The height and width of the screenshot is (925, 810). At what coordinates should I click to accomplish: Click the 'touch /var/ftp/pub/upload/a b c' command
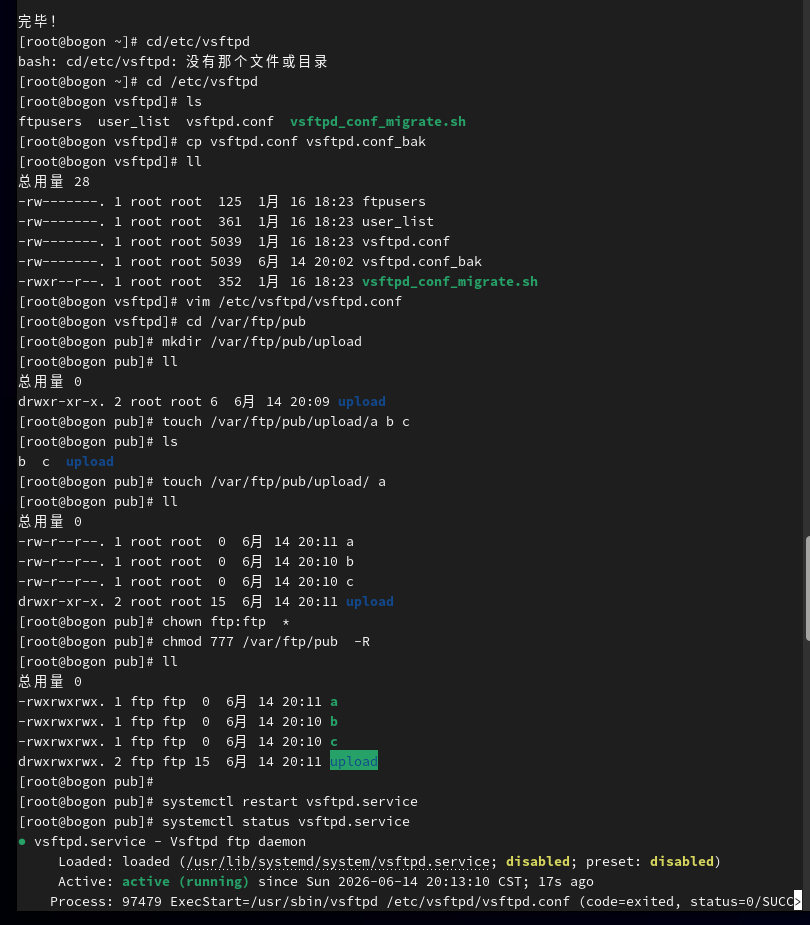click(x=286, y=422)
